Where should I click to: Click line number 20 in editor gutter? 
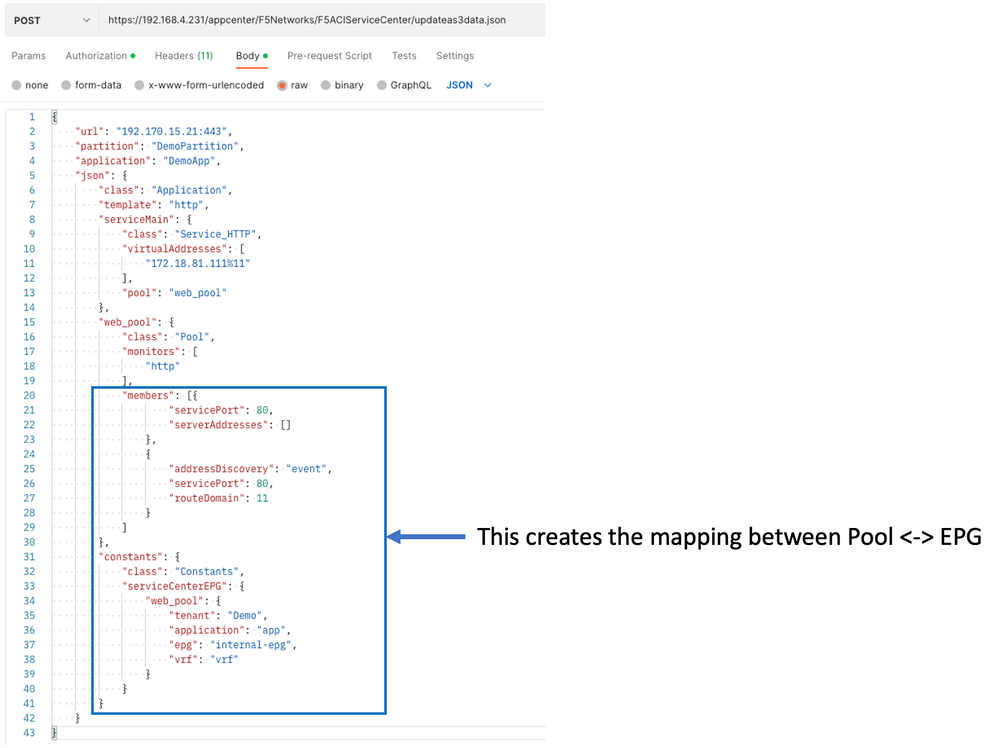tap(29, 395)
